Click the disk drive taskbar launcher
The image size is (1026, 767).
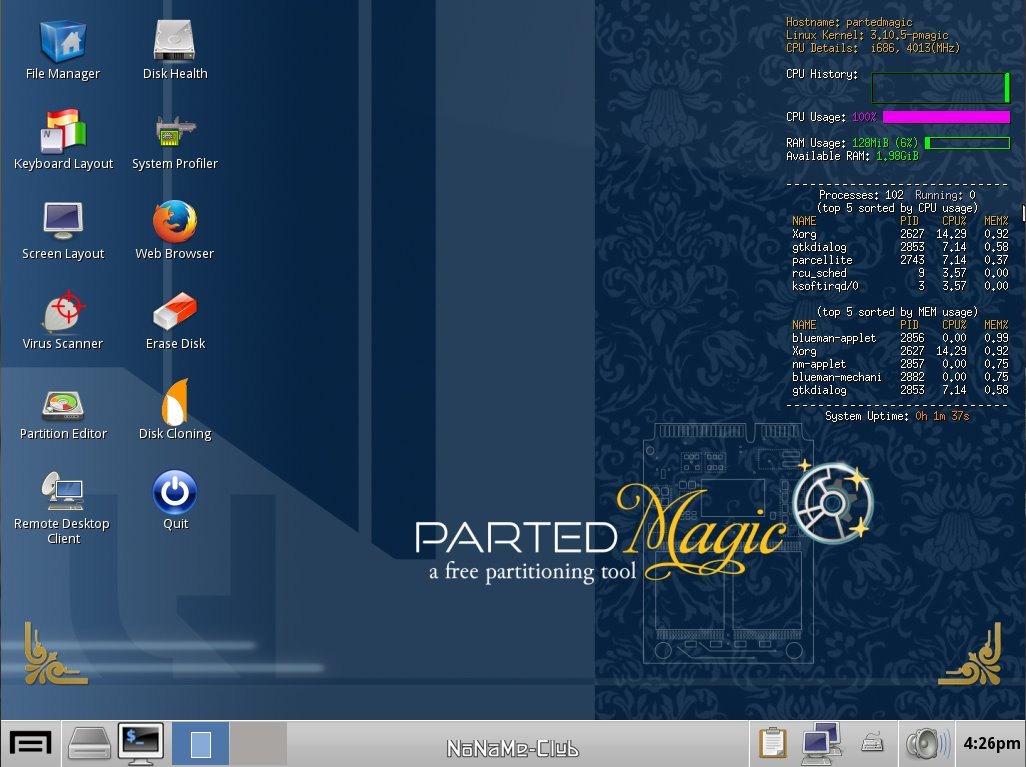(89, 744)
